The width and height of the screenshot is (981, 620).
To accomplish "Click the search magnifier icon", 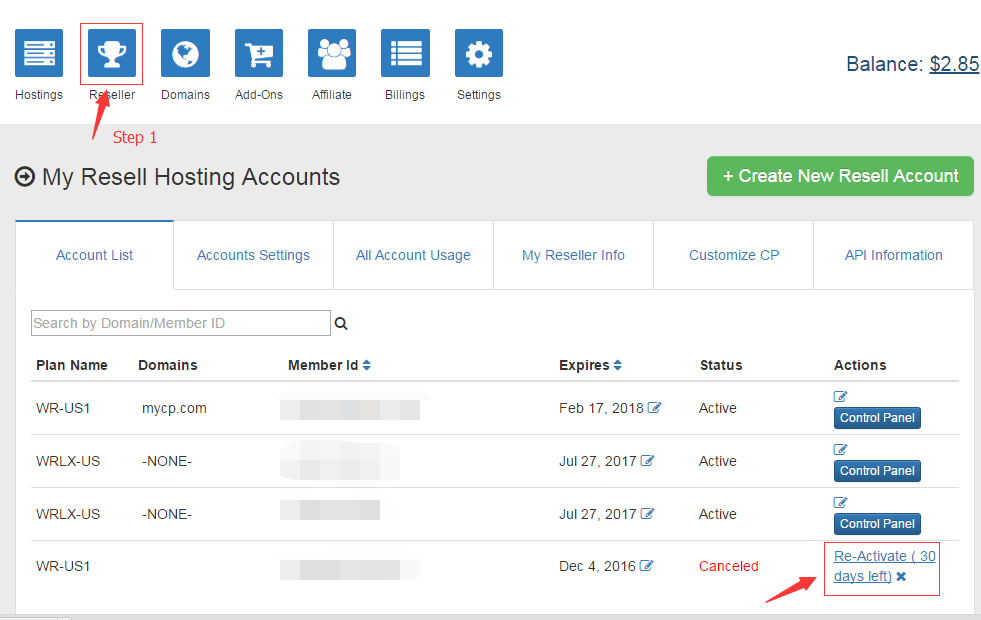I will click(x=341, y=324).
